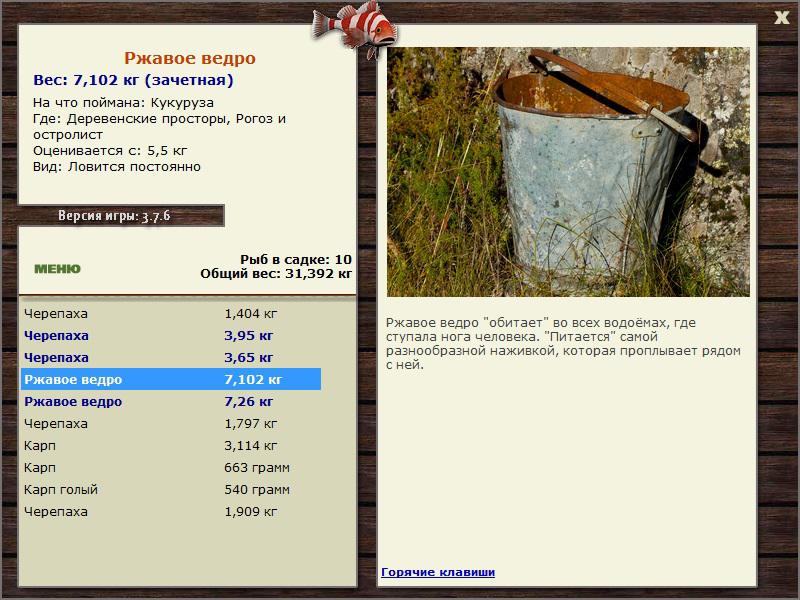Click the Рыб в садке: 10 counter
Image resolution: width=800 pixels, height=600 pixels.
coord(295,259)
